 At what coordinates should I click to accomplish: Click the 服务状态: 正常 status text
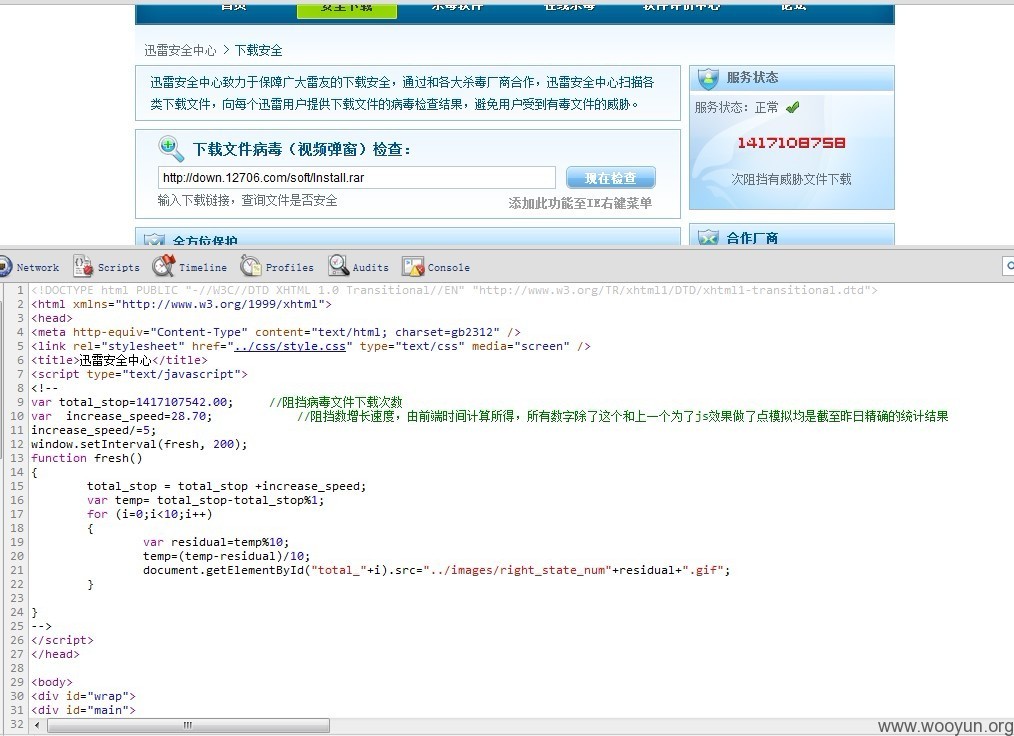737,107
